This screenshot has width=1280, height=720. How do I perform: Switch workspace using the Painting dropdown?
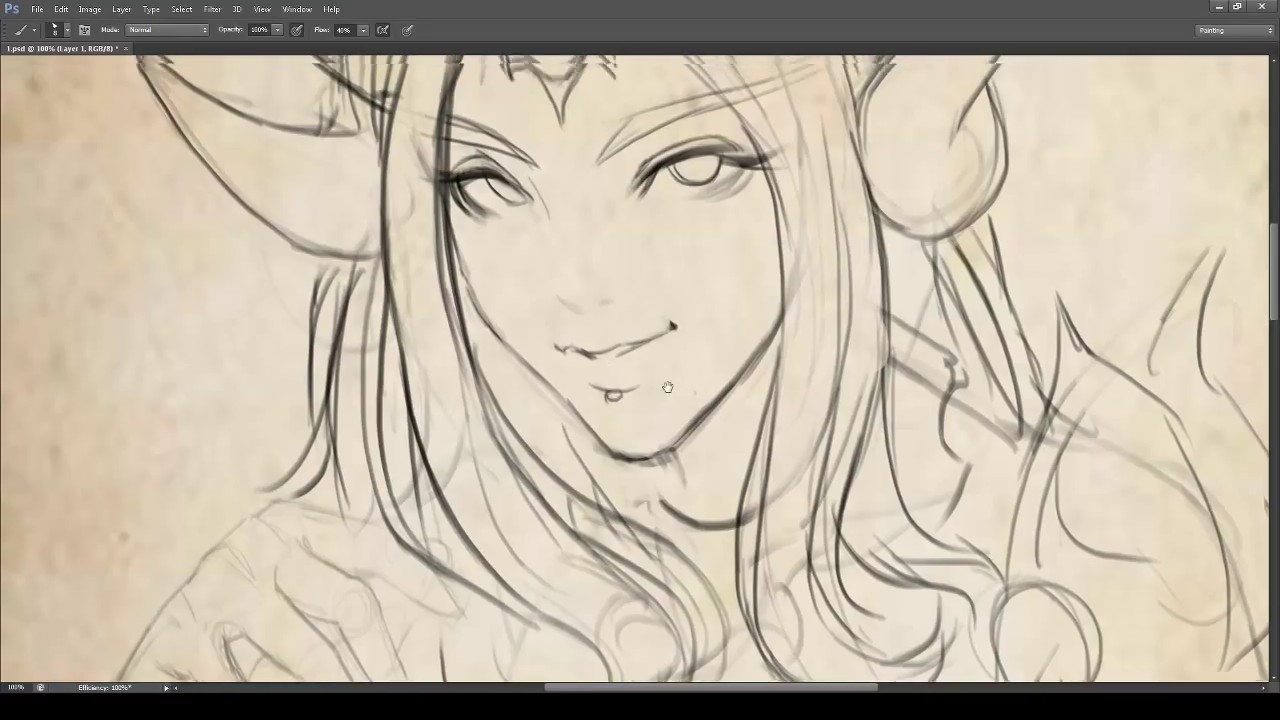point(1235,30)
